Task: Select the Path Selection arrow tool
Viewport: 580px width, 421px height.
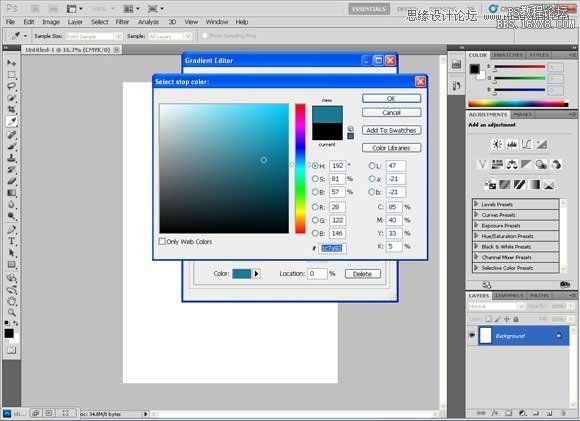Action: click(x=11, y=253)
